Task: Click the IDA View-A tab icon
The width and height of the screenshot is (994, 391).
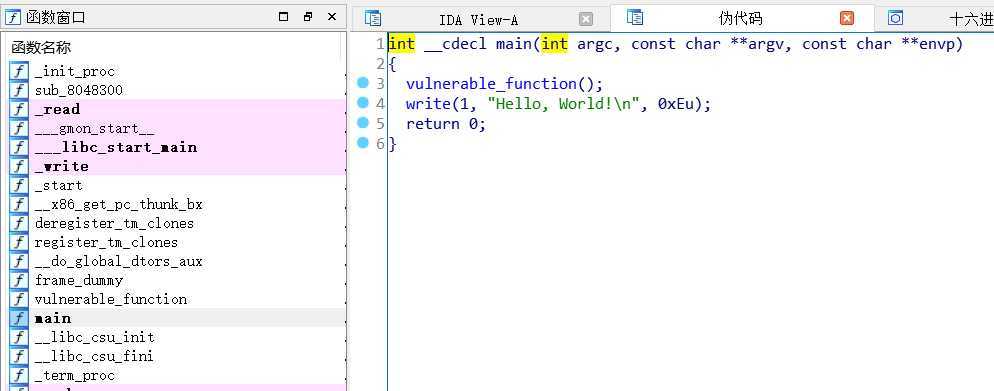Action: [x=373, y=19]
